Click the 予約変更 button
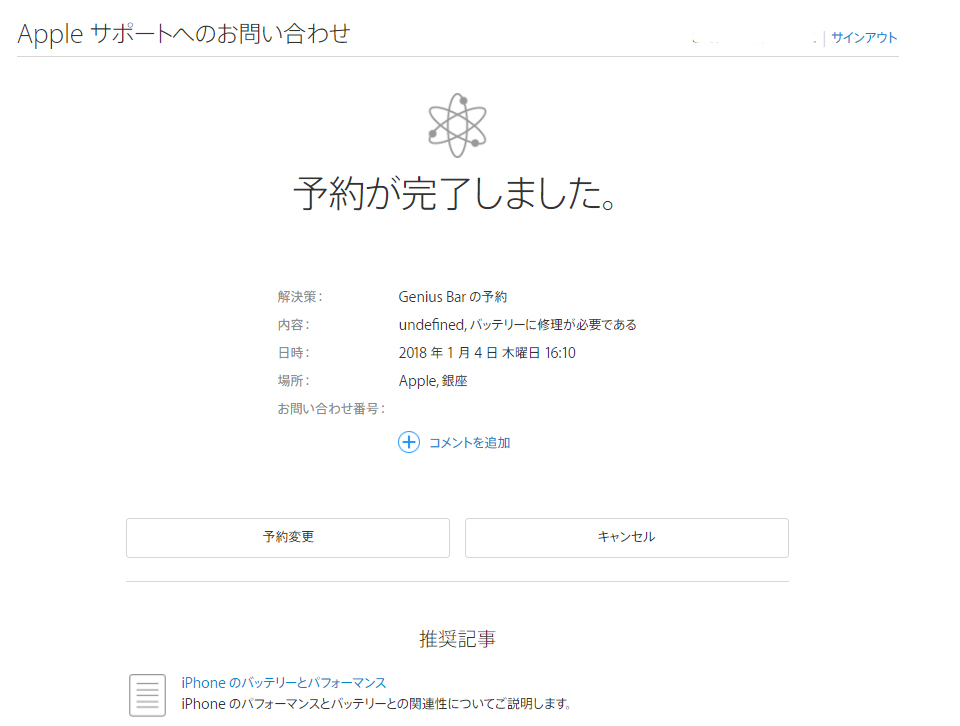This screenshot has width=960, height=726. (x=288, y=537)
